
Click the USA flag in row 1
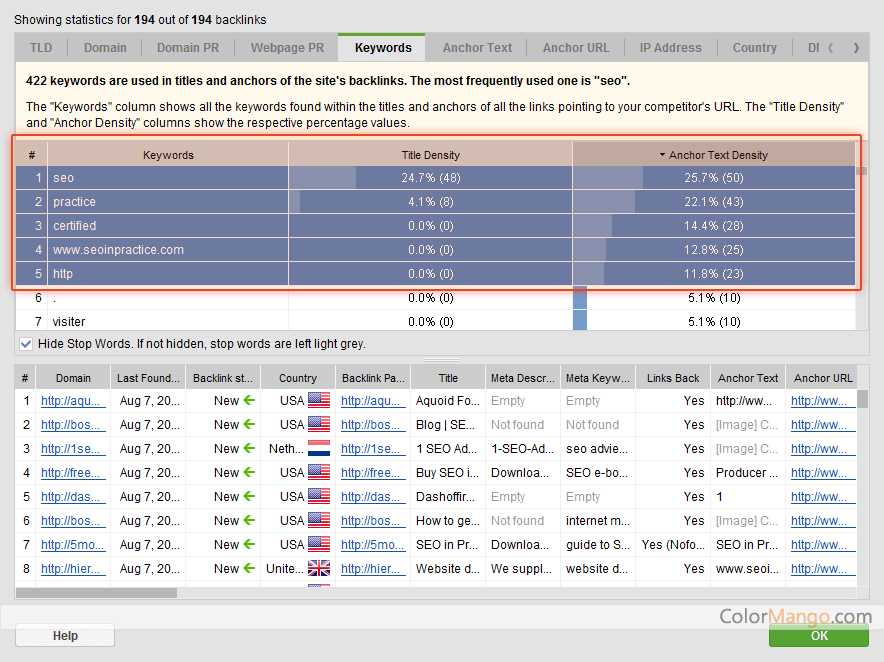coord(319,401)
